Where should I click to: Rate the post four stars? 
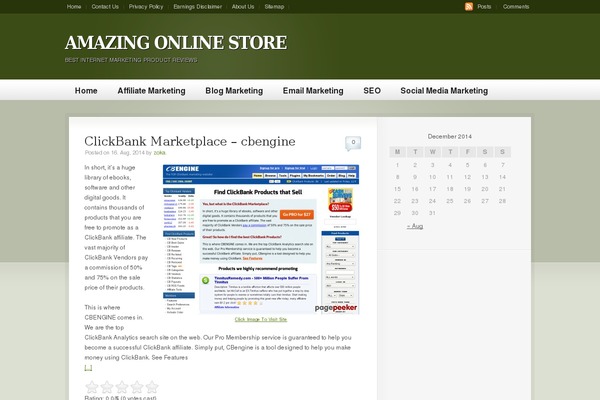point(137,387)
